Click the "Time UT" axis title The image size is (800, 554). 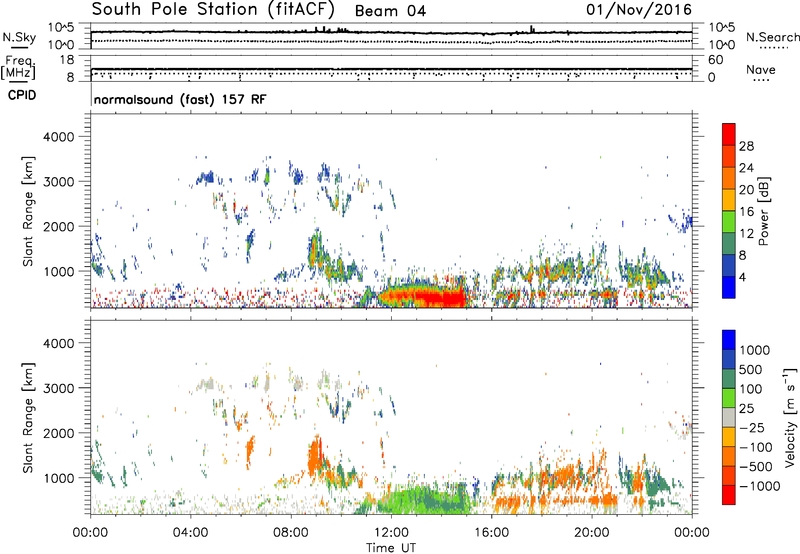tap(391, 548)
